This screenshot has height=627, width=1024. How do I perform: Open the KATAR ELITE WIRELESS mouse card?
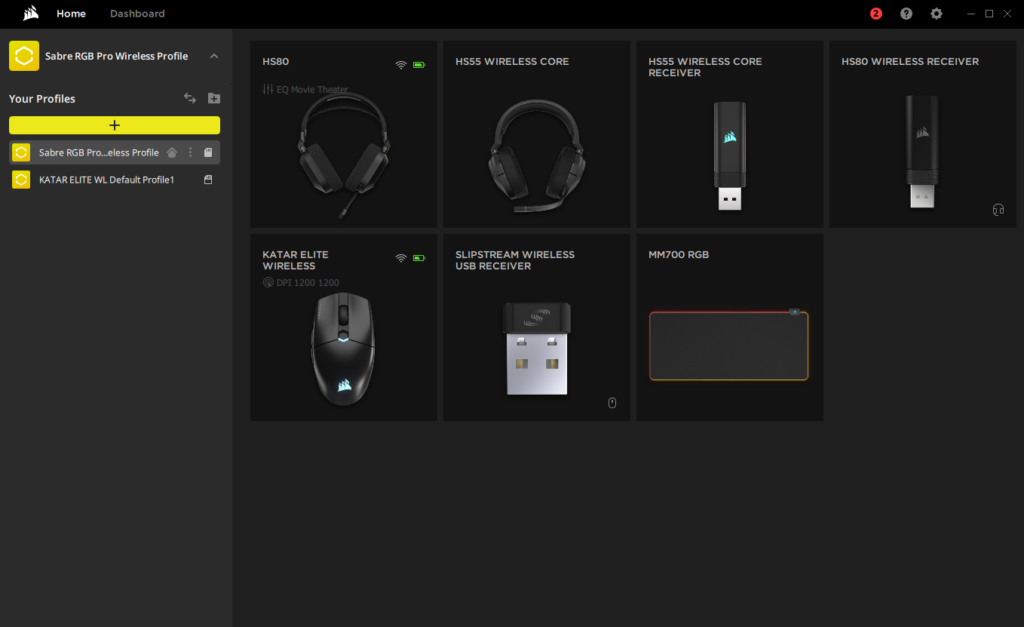pyautogui.click(x=344, y=327)
